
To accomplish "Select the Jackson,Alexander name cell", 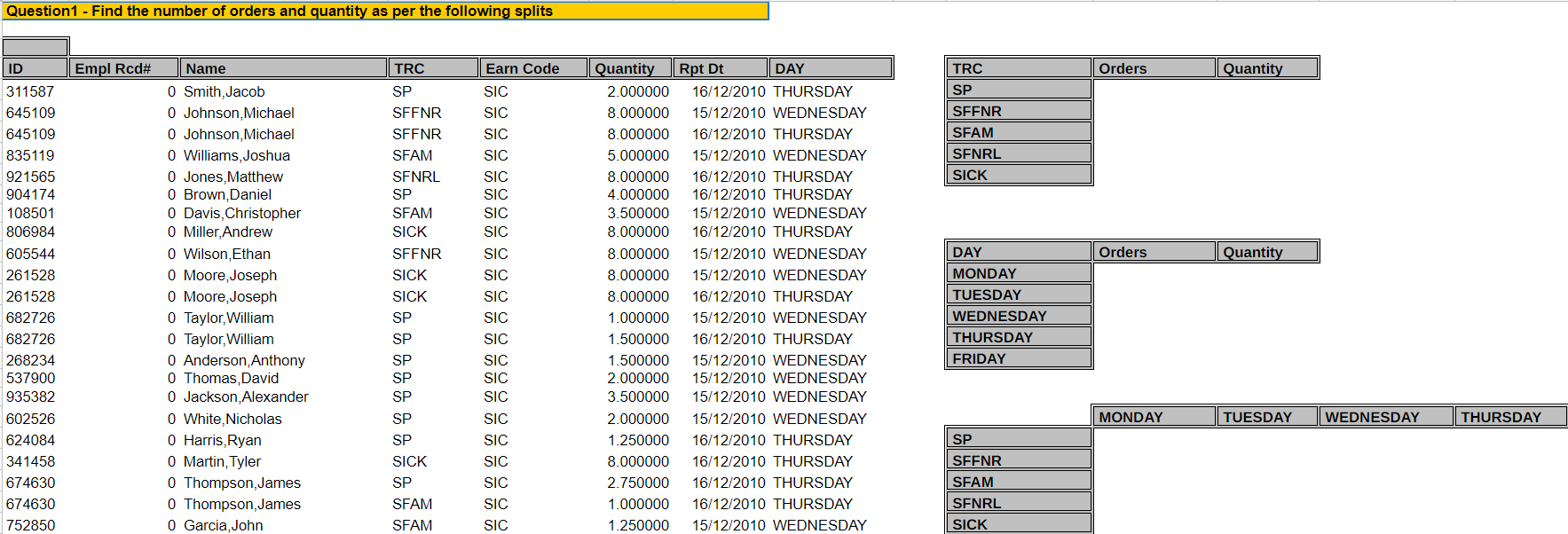I will [246, 397].
